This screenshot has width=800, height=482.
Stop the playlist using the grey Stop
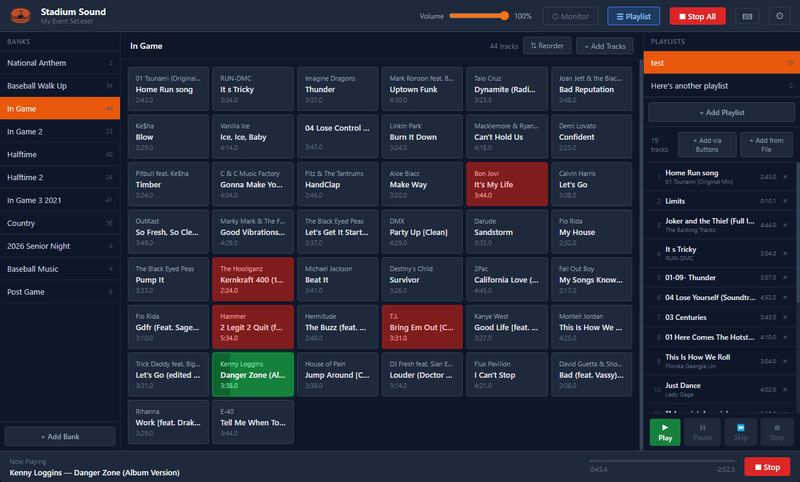[777, 433]
